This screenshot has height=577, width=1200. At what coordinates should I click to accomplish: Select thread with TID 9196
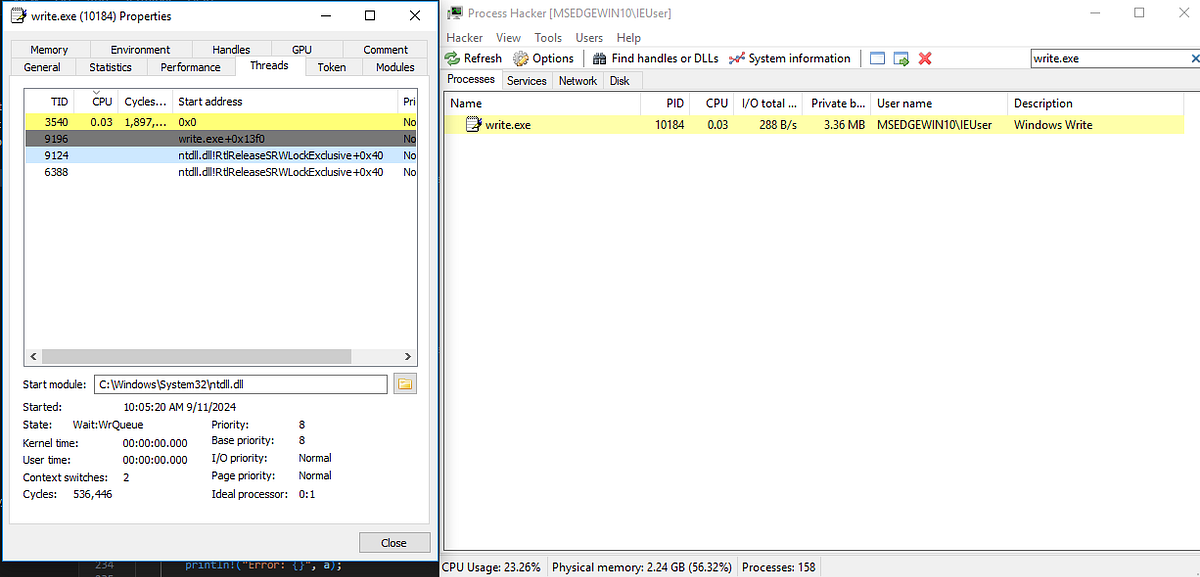[220, 138]
